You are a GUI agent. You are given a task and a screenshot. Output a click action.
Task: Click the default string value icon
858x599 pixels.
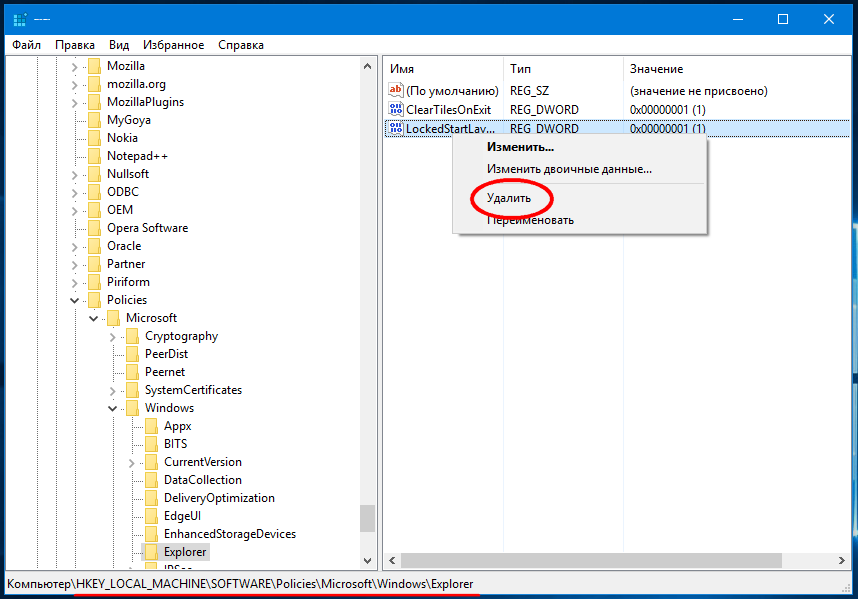[395, 90]
